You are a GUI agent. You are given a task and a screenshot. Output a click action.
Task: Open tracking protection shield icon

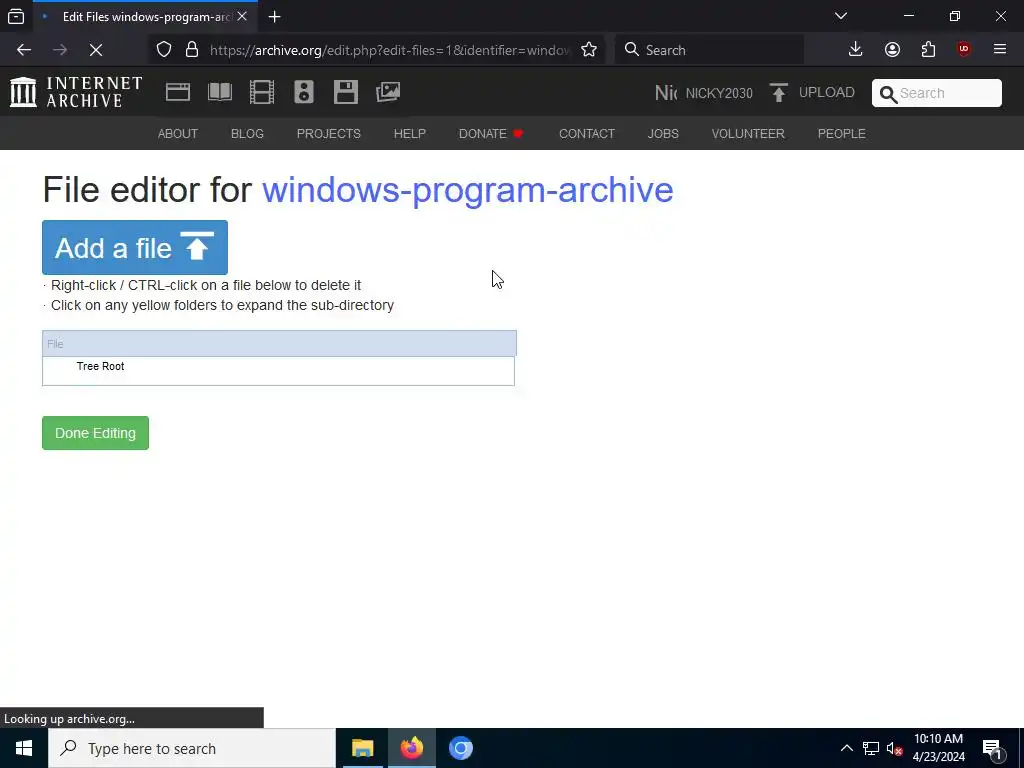[x=164, y=50]
